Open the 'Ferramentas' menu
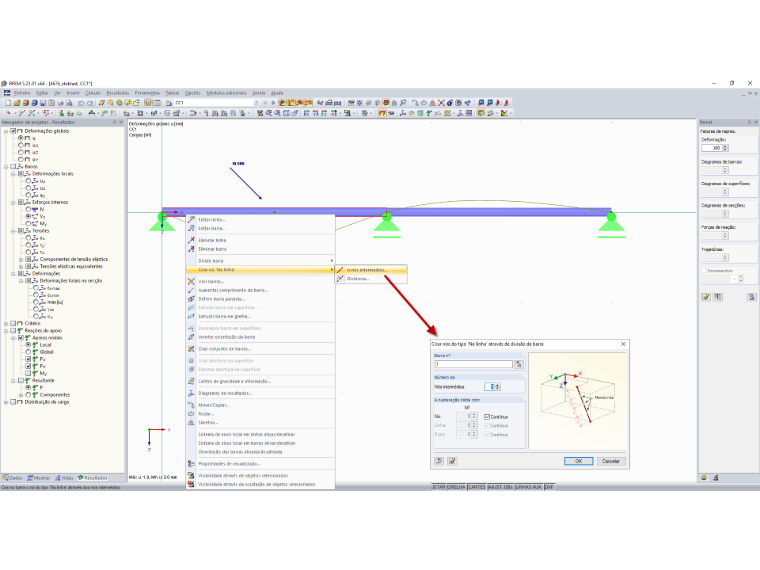Image resolution: width=760 pixels, height=570 pixels. 147,93
